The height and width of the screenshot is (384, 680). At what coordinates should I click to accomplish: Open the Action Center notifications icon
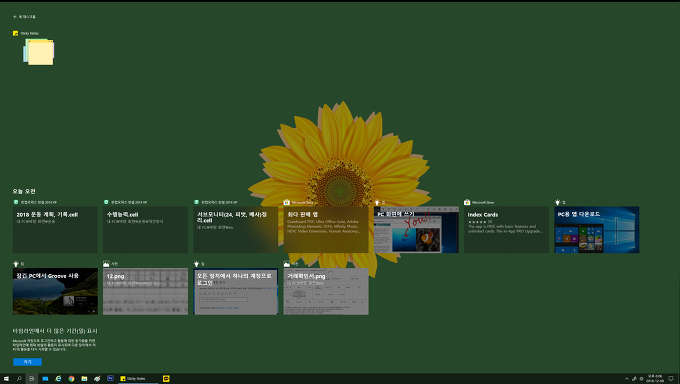click(671, 379)
